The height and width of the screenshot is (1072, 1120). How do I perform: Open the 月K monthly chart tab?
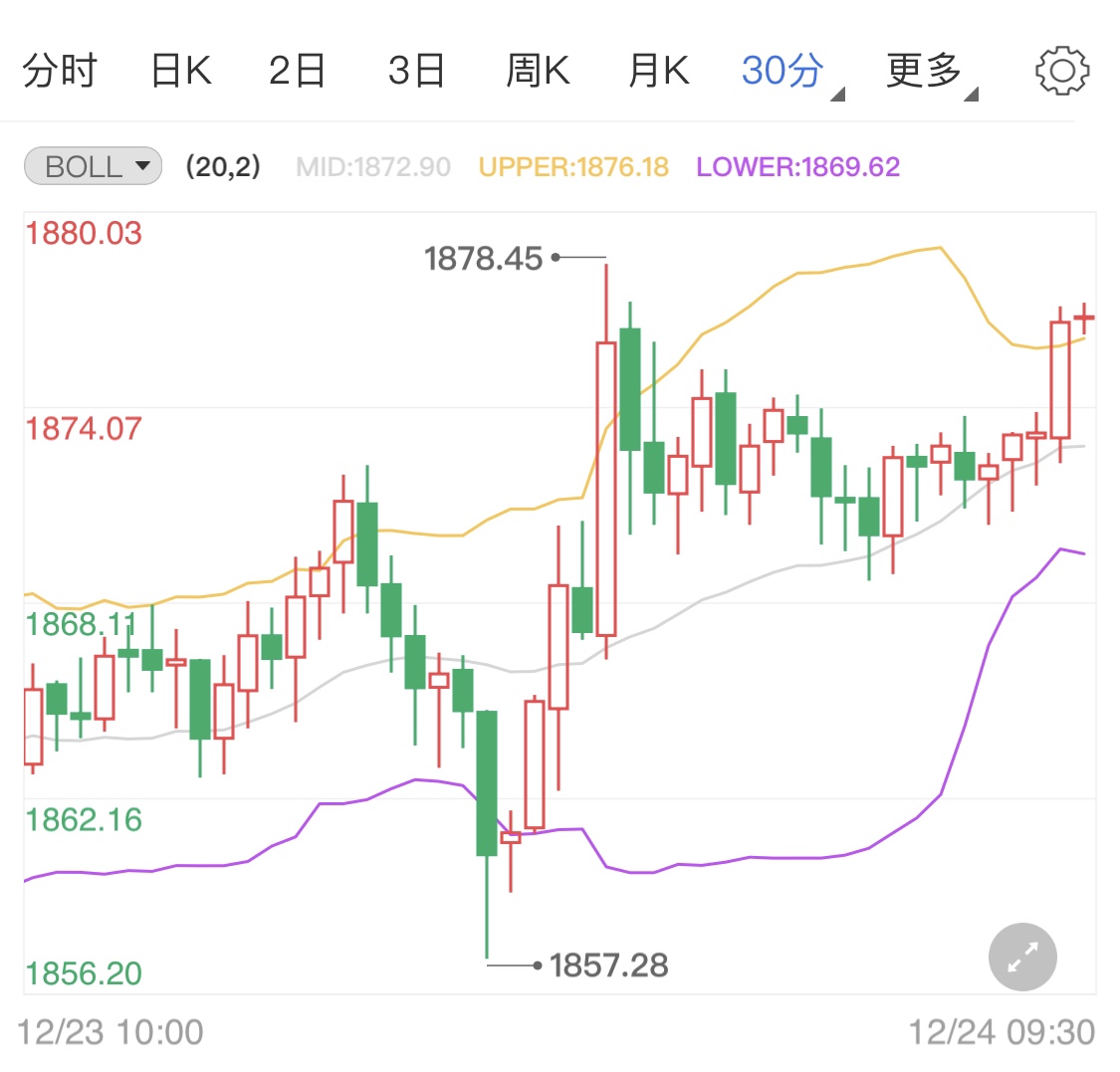(659, 71)
